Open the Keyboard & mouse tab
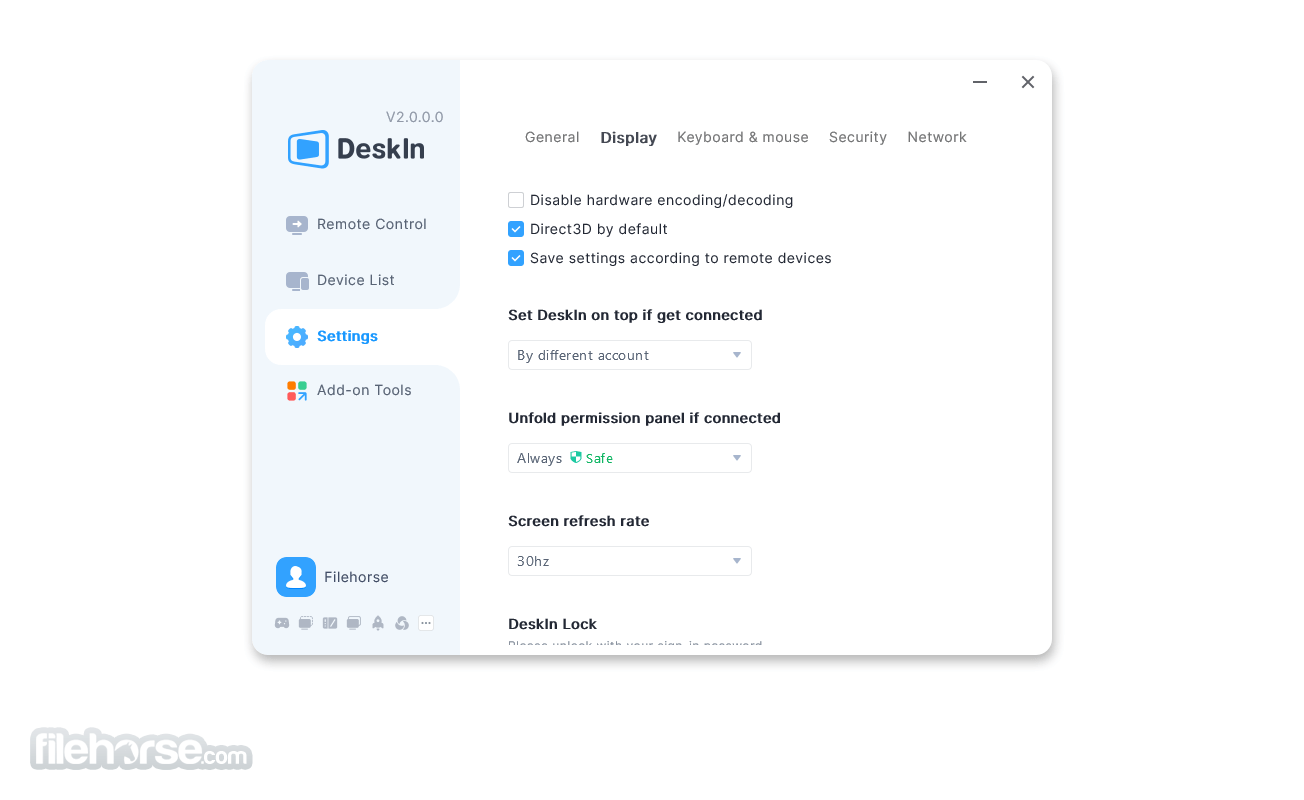The image size is (1304, 800). (743, 137)
